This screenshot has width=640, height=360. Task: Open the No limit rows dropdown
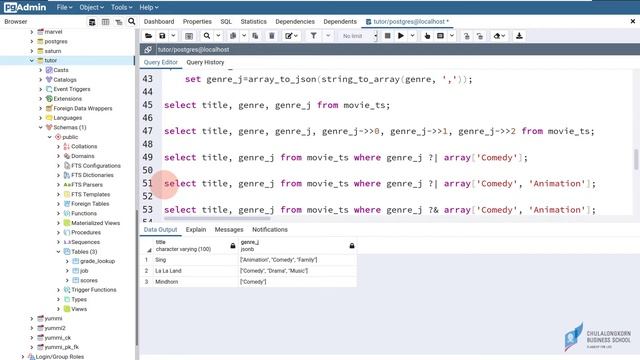click(358, 36)
